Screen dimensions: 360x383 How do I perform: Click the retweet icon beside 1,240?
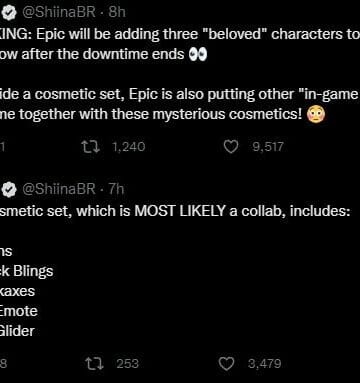tap(90, 146)
